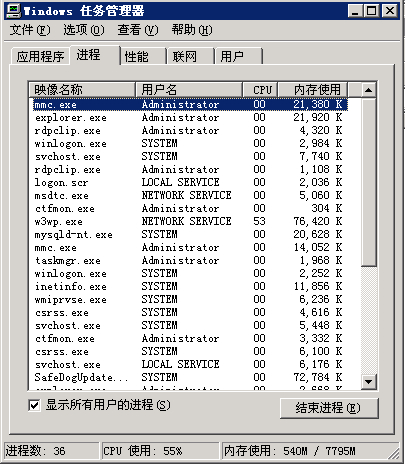Minimize the Task Manager window
Screen dimensions: 405x464
point(355,11)
